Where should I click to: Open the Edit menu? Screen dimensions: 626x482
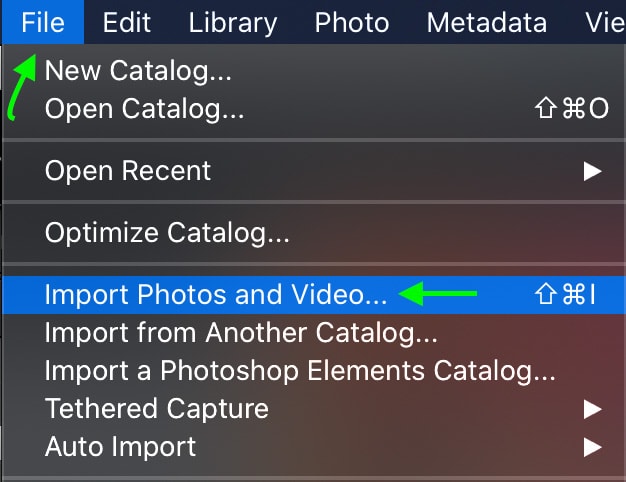pyautogui.click(x=127, y=22)
